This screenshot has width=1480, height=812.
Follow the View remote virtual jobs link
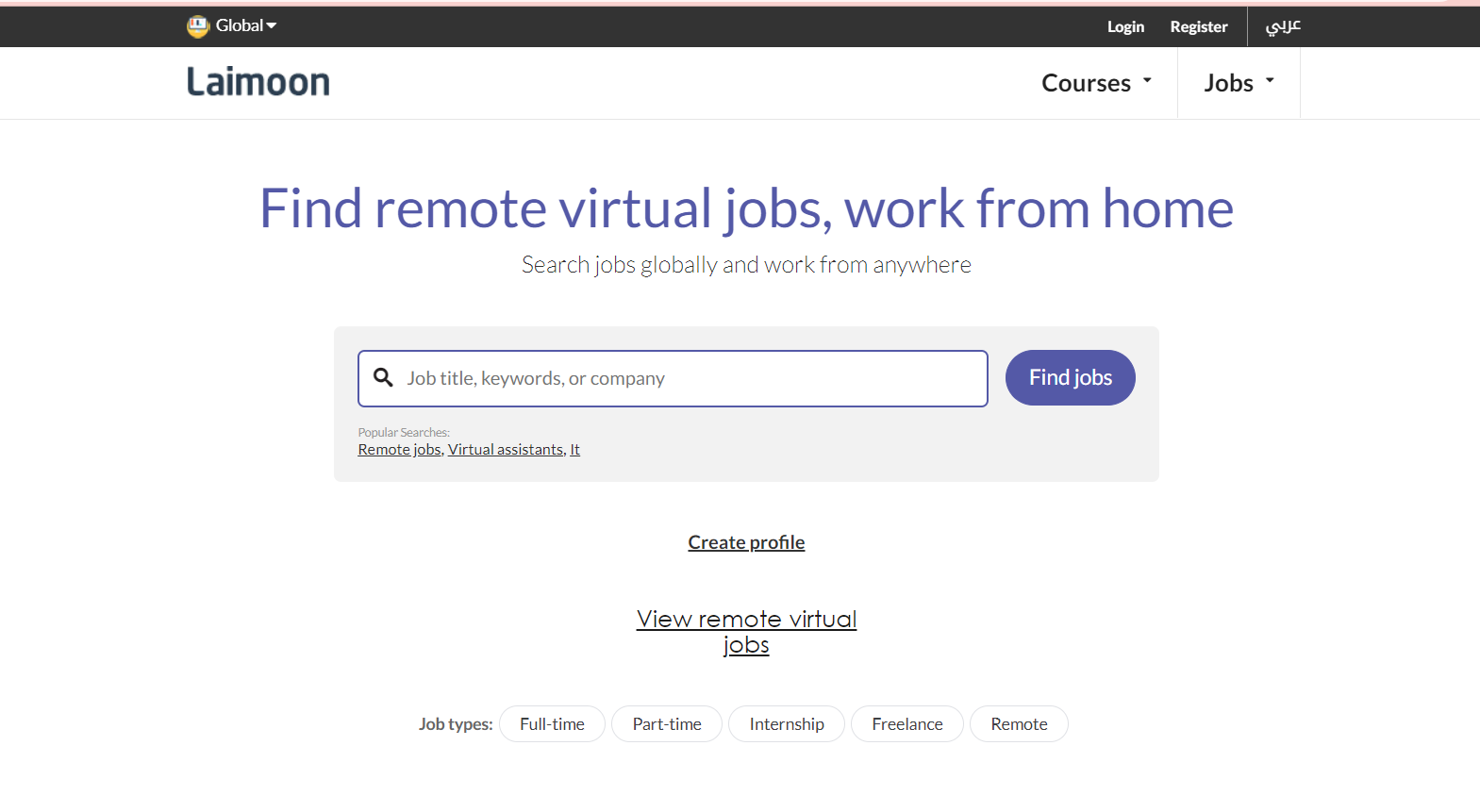tap(746, 632)
